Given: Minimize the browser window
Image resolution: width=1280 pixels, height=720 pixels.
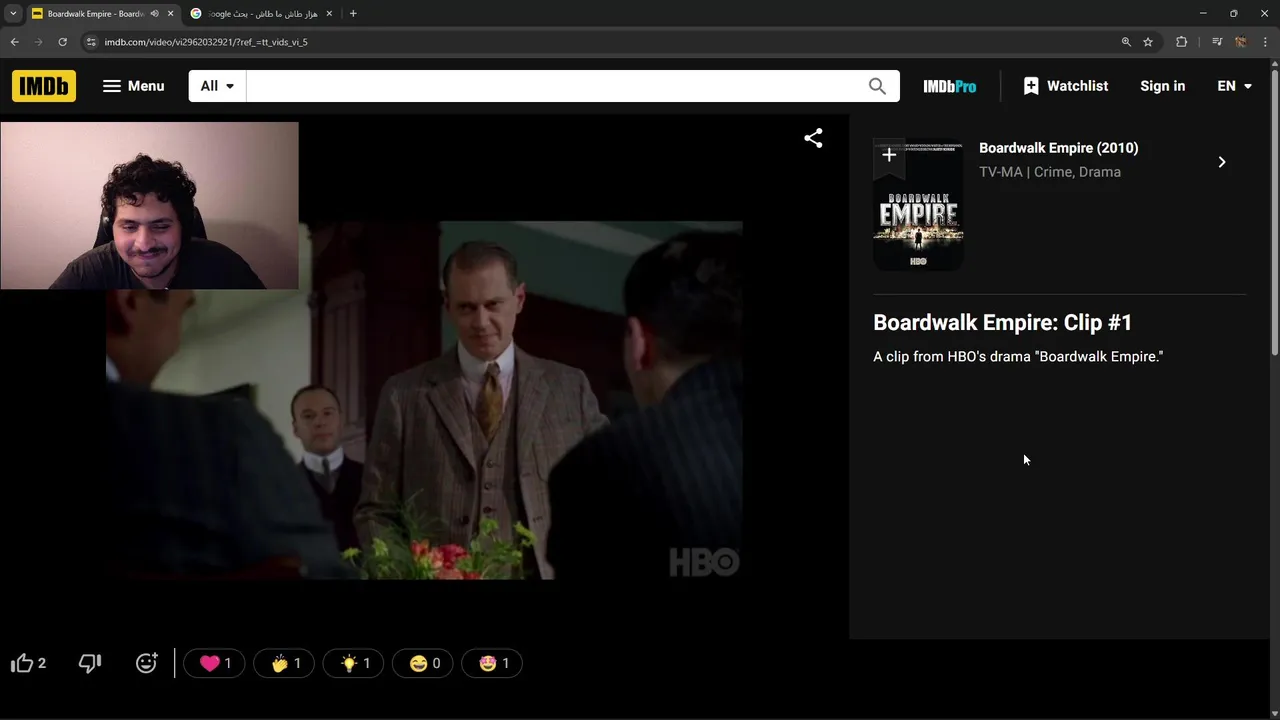Looking at the screenshot, I should (x=1202, y=14).
